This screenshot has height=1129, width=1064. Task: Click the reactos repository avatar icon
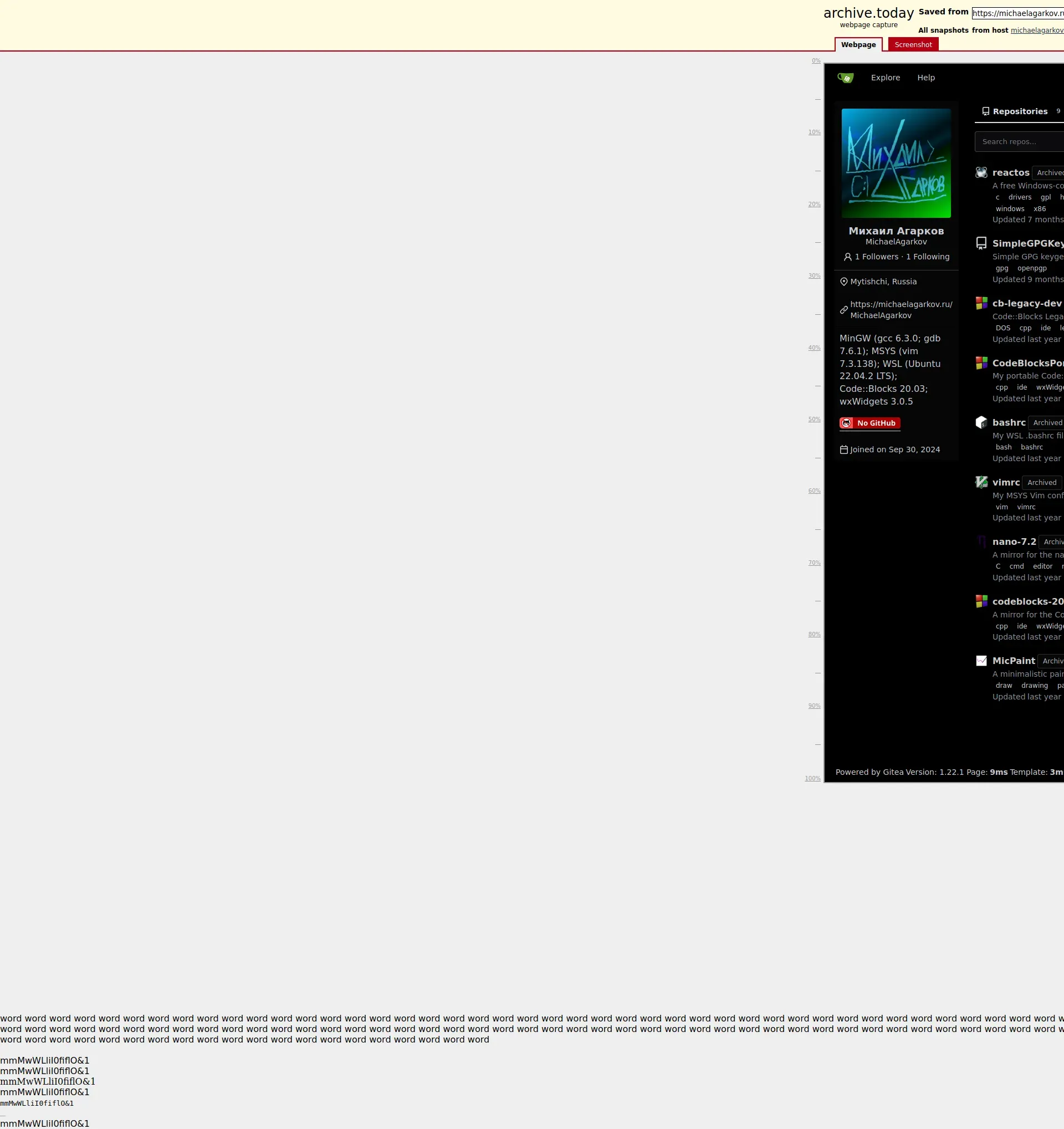tap(981, 172)
